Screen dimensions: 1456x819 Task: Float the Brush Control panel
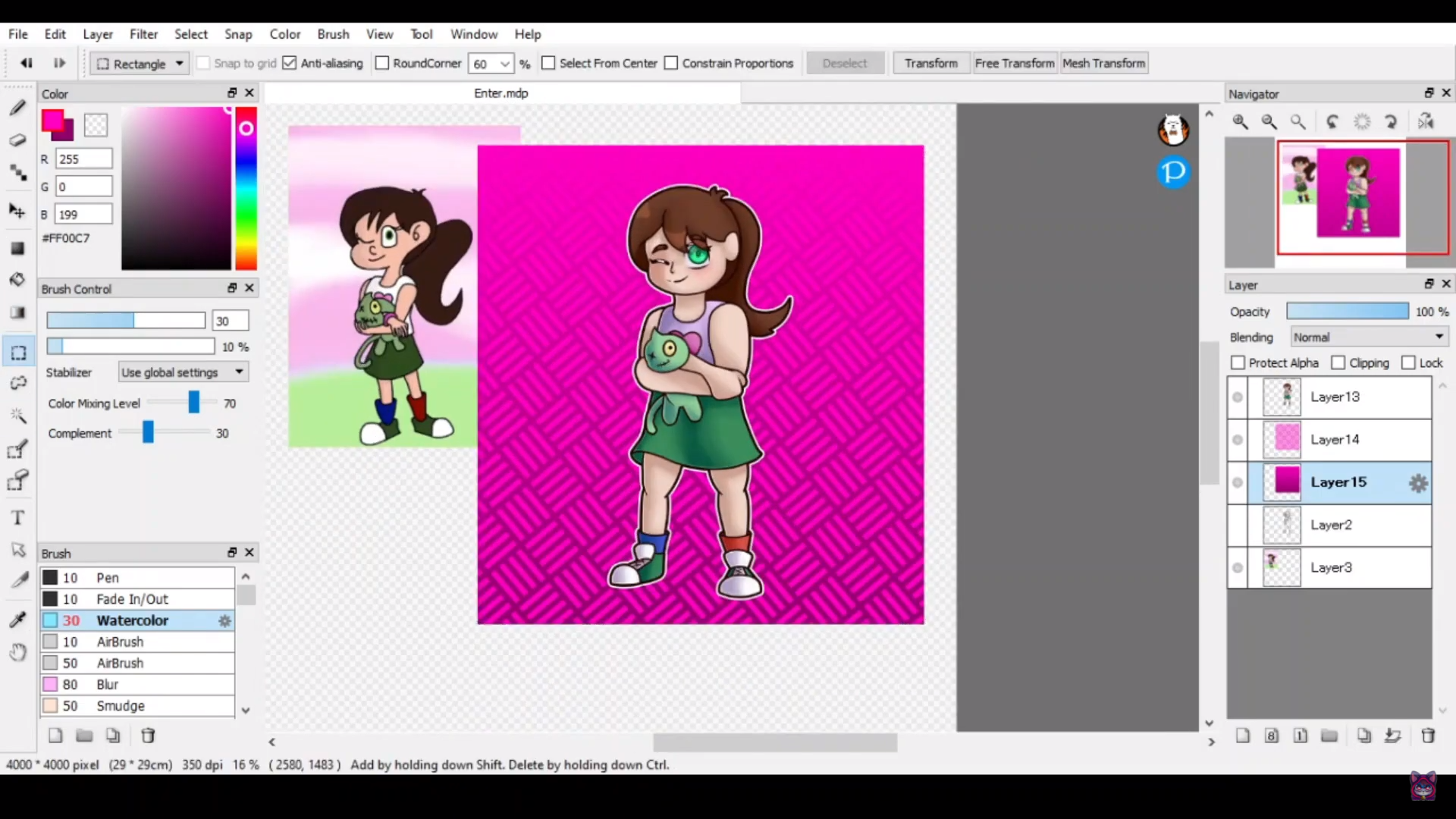point(232,288)
